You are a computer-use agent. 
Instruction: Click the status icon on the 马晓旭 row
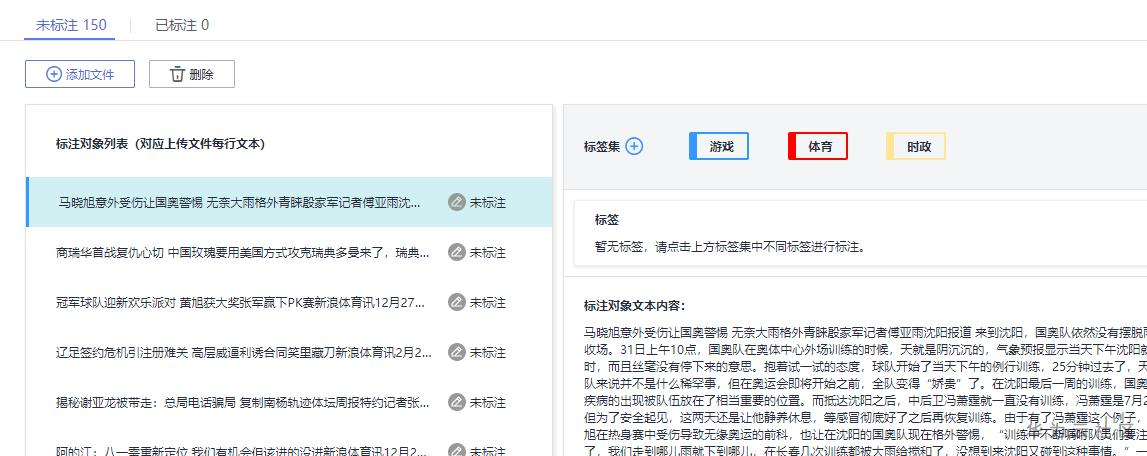click(456, 203)
